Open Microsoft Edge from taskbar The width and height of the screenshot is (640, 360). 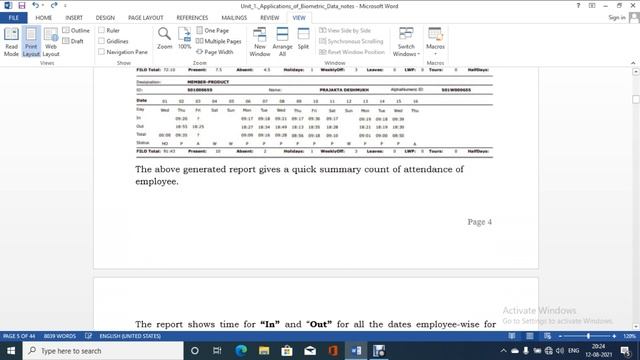[241, 351]
